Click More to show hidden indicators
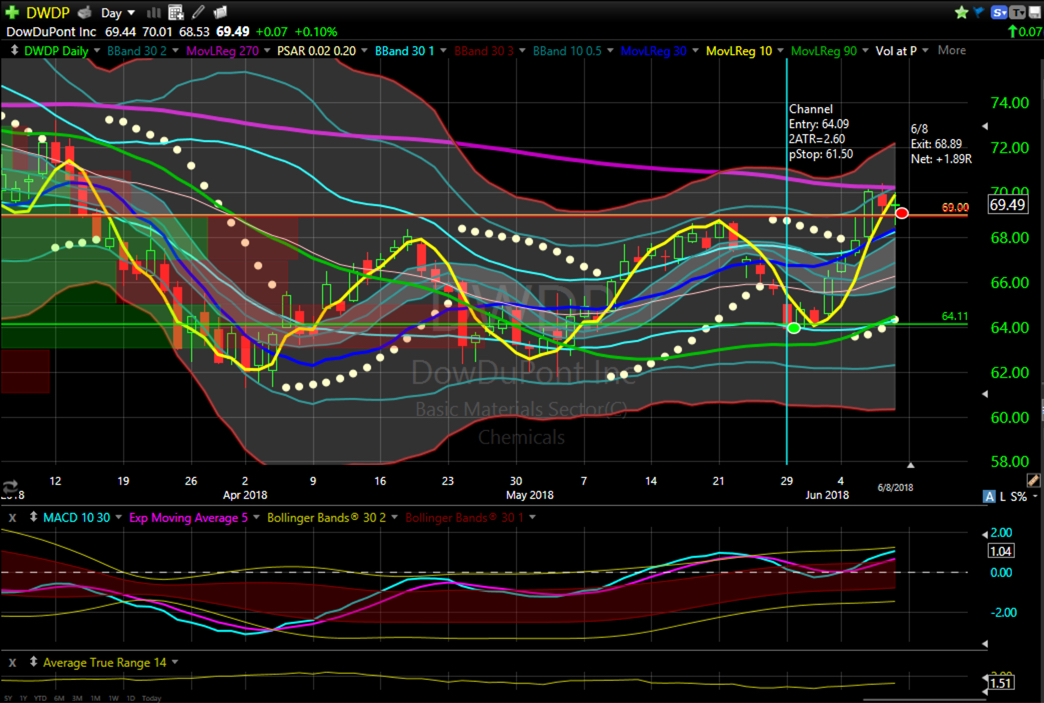Screen dimensions: 1044x703 (x=951, y=50)
